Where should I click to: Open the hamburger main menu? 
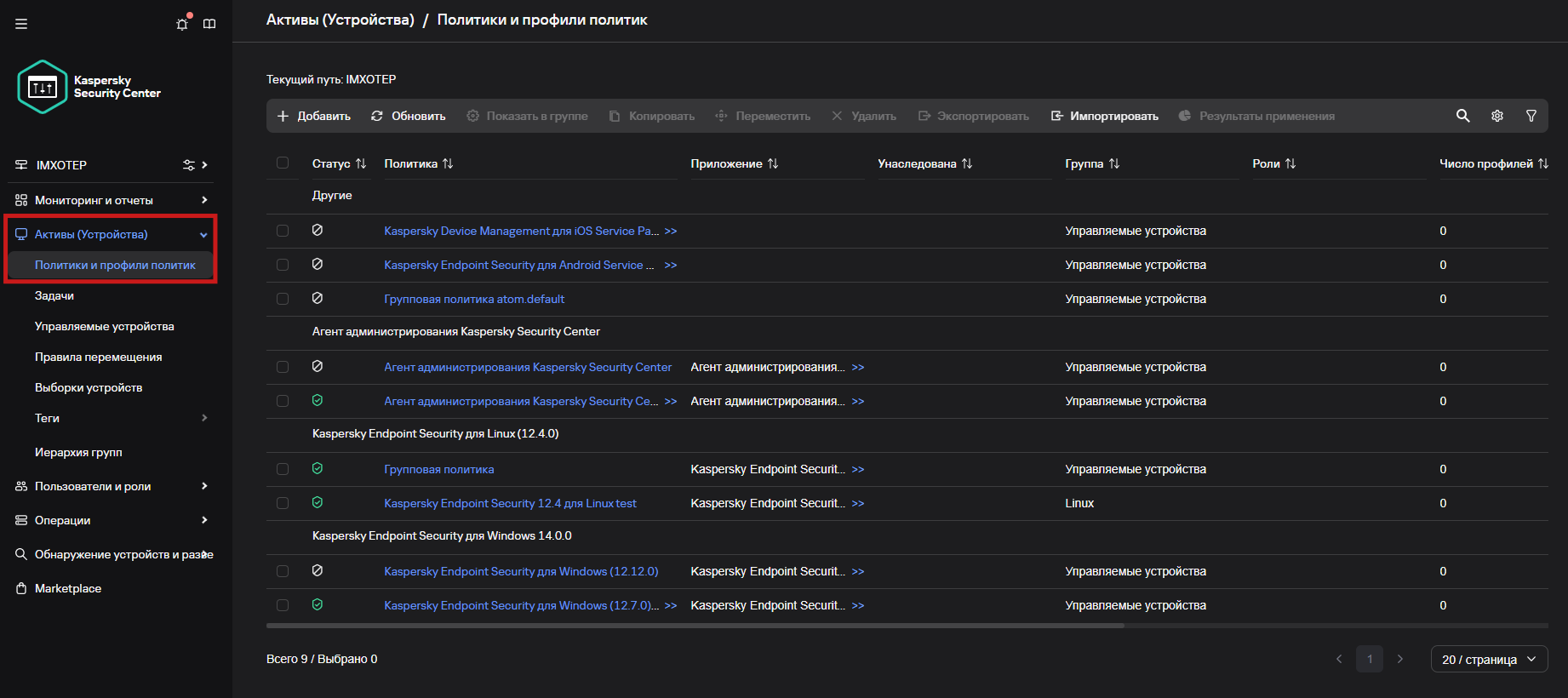21,24
